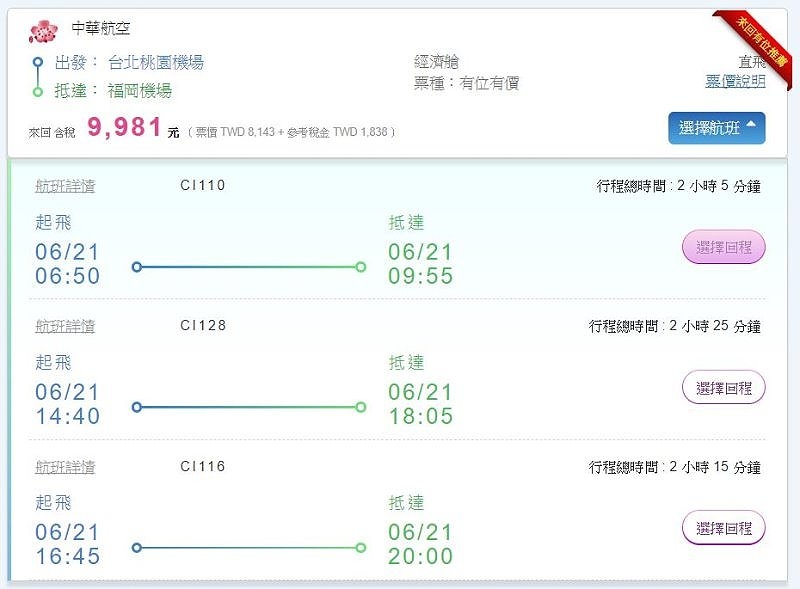Click the 9,981 total price amount
The width and height of the screenshot is (800, 589).
(125, 127)
